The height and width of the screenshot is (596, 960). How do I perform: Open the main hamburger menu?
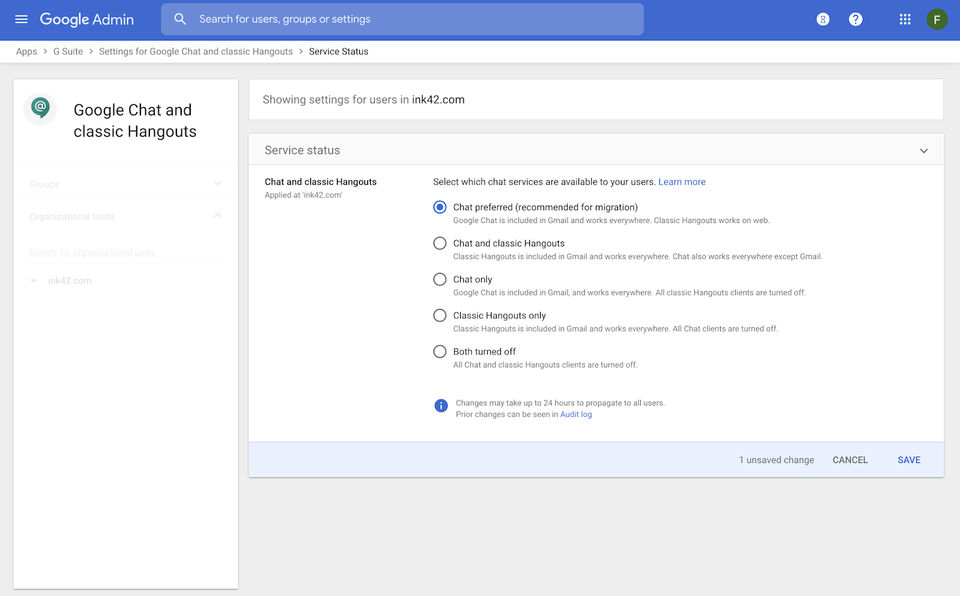click(21, 19)
